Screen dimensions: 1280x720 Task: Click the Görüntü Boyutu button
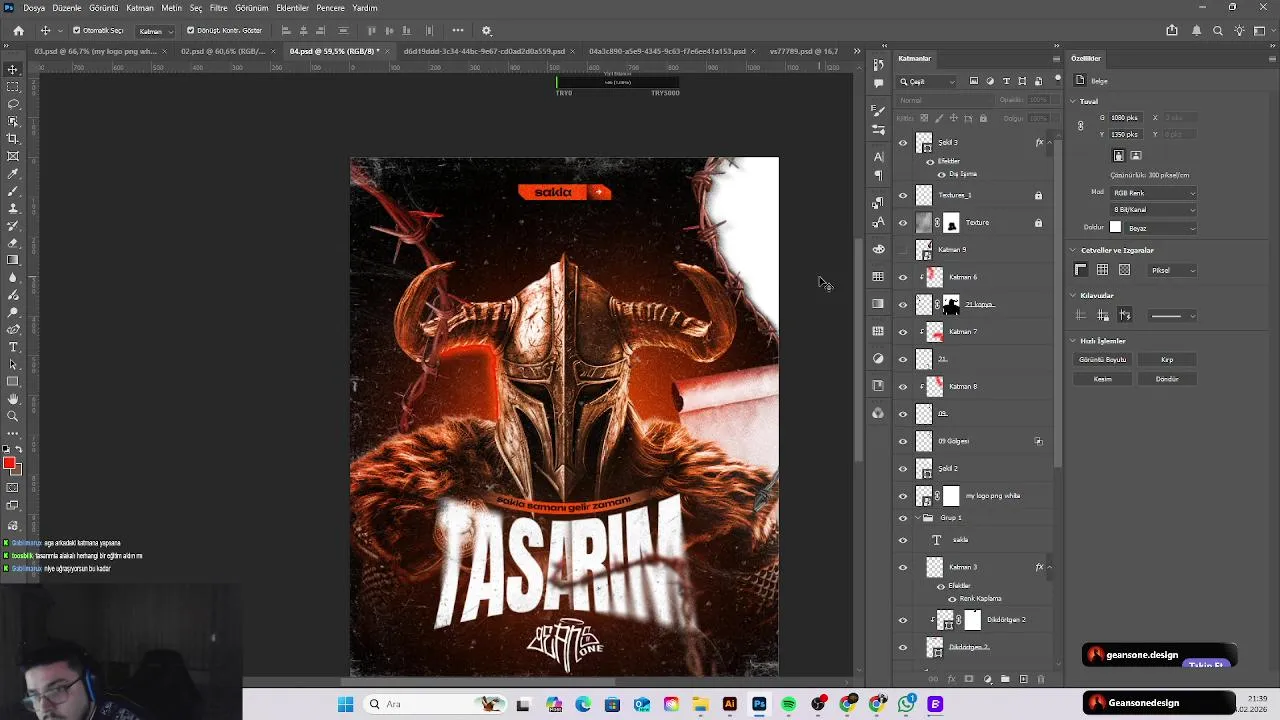click(x=1103, y=360)
